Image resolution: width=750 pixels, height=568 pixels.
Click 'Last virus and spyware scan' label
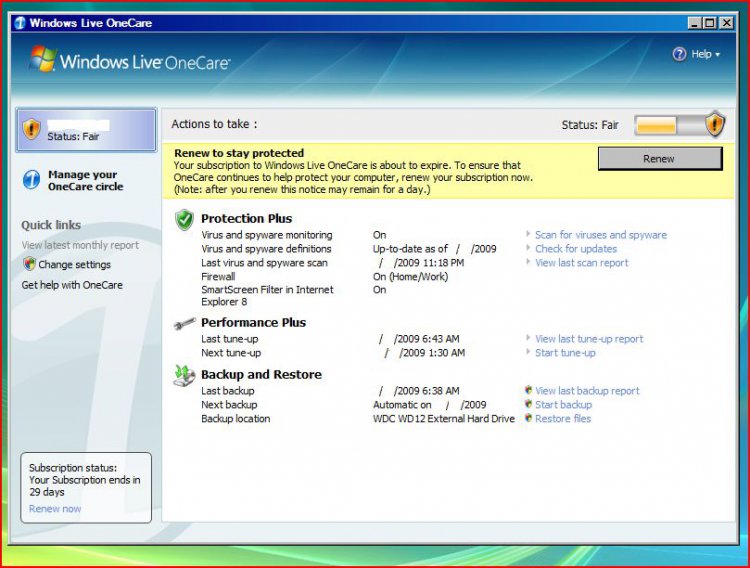point(264,263)
